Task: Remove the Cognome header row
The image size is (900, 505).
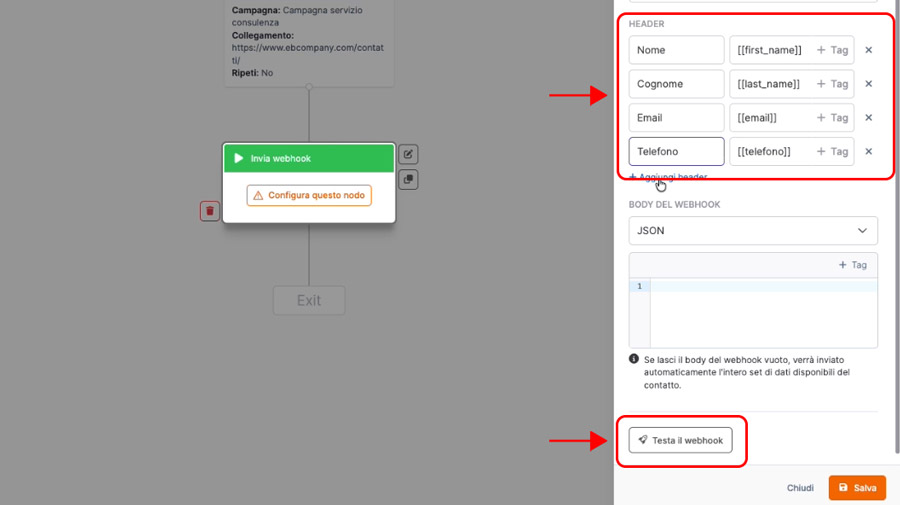Action: [868, 84]
